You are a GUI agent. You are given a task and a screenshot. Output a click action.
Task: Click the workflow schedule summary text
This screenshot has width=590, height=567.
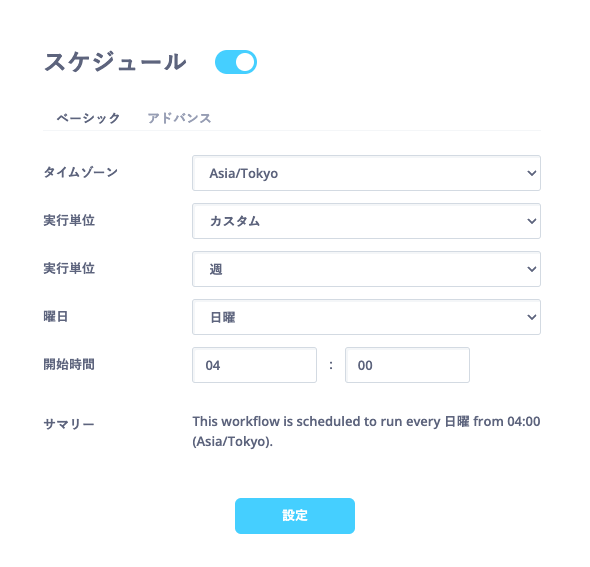point(366,431)
